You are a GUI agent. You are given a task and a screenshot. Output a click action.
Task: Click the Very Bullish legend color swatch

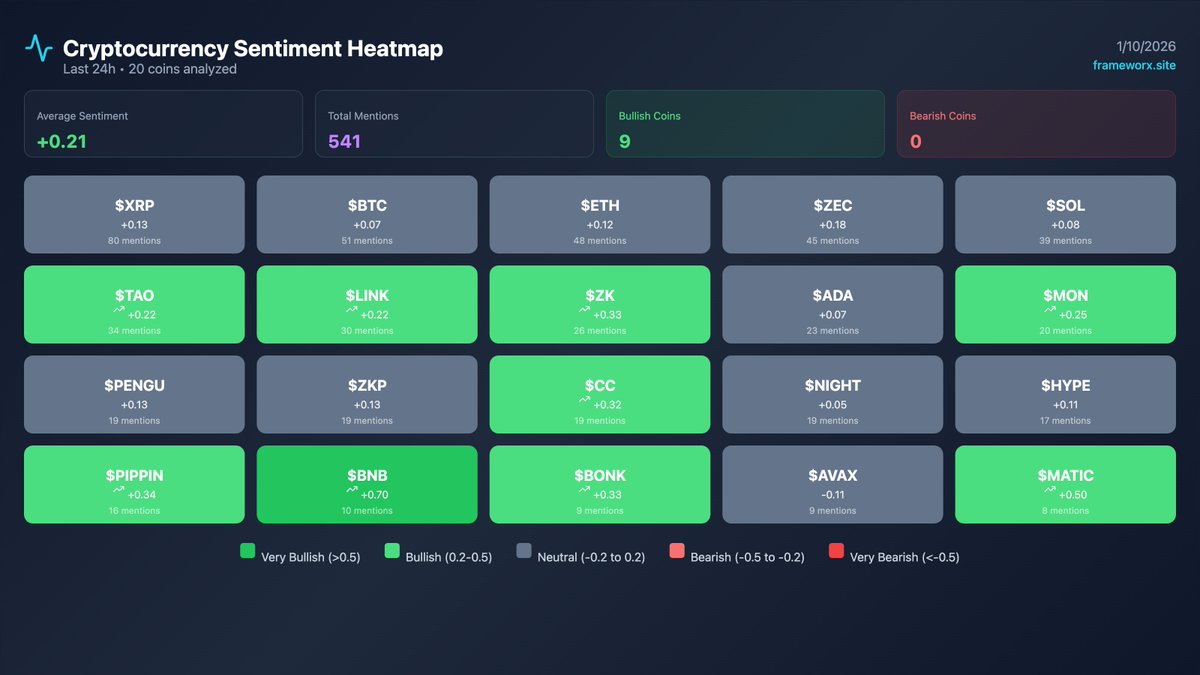tap(248, 551)
